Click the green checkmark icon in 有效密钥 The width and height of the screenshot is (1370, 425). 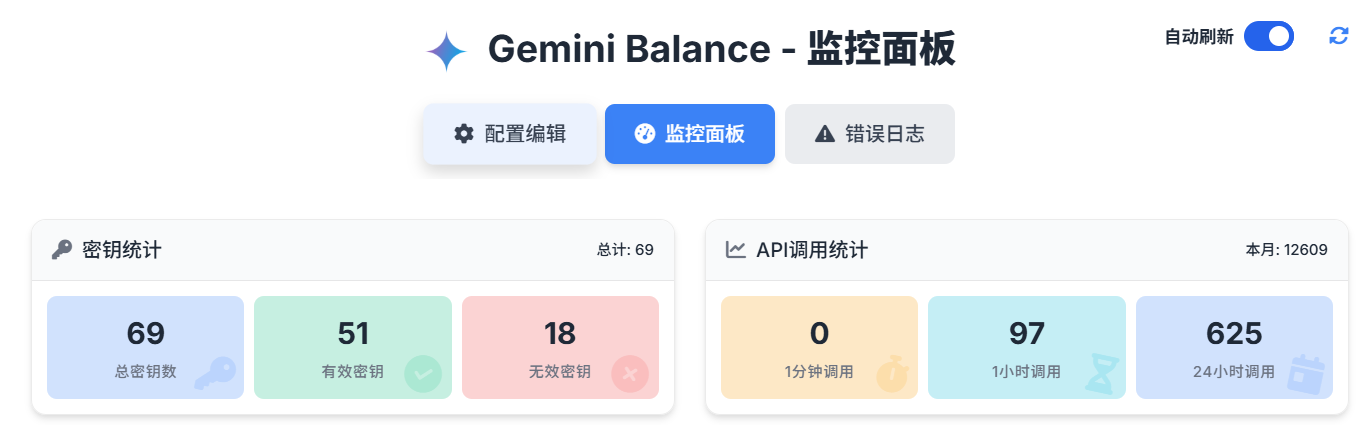tap(422, 374)
